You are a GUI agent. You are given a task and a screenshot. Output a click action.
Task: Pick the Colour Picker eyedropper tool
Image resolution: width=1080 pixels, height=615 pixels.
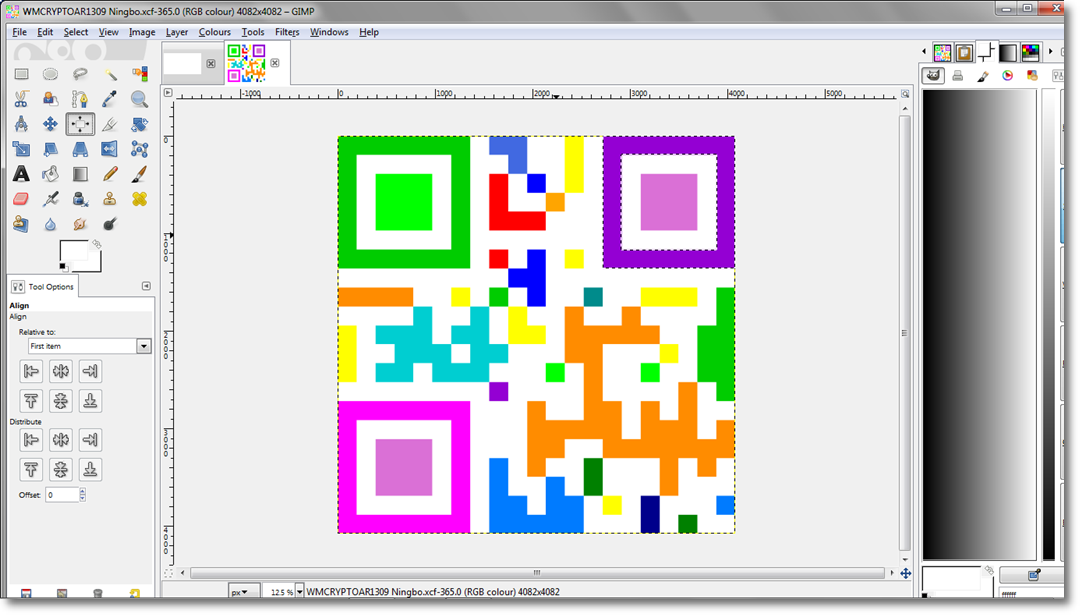[110, 99]
